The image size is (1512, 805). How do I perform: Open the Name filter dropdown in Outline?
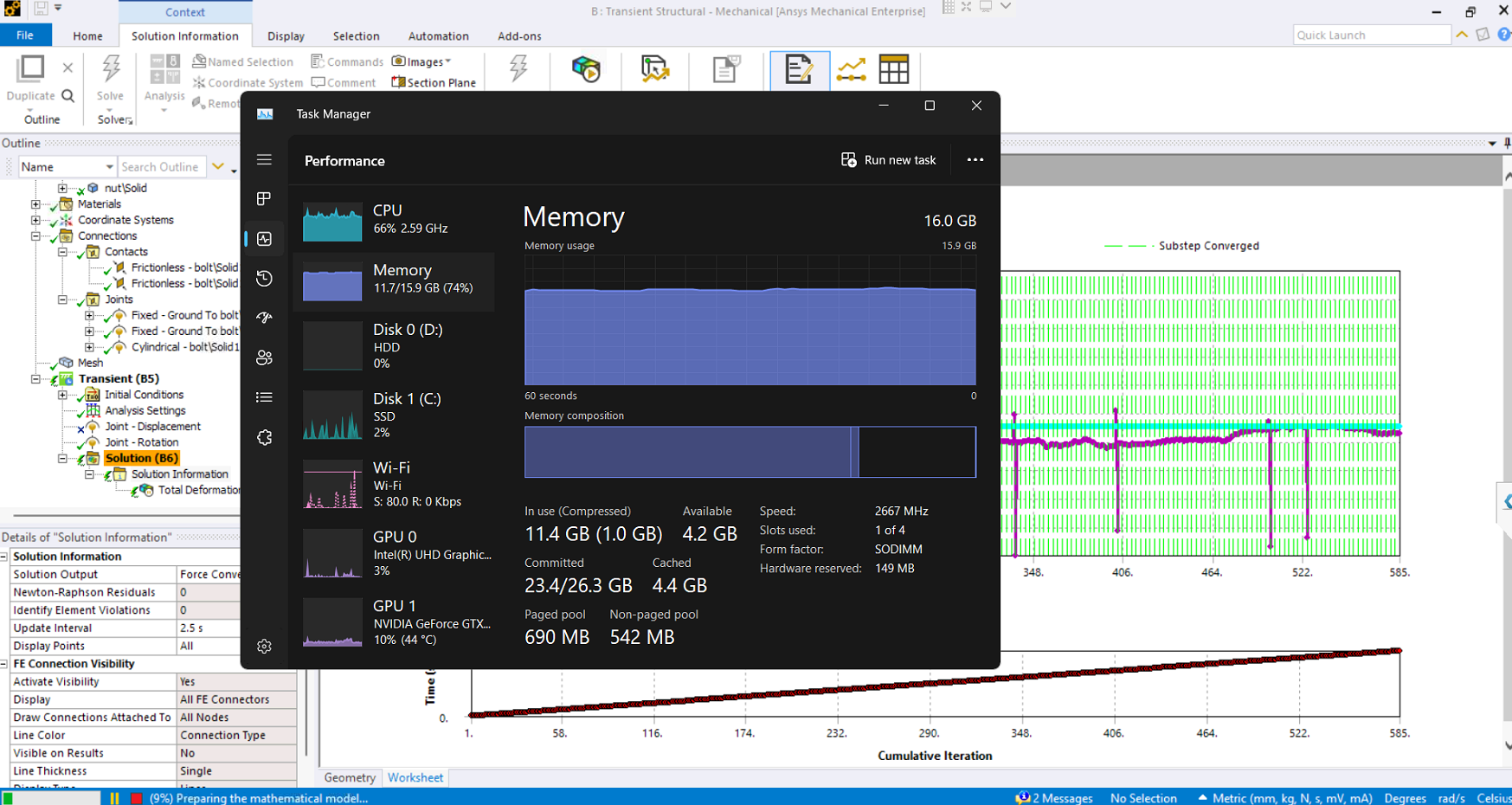[x=109, y=167]
